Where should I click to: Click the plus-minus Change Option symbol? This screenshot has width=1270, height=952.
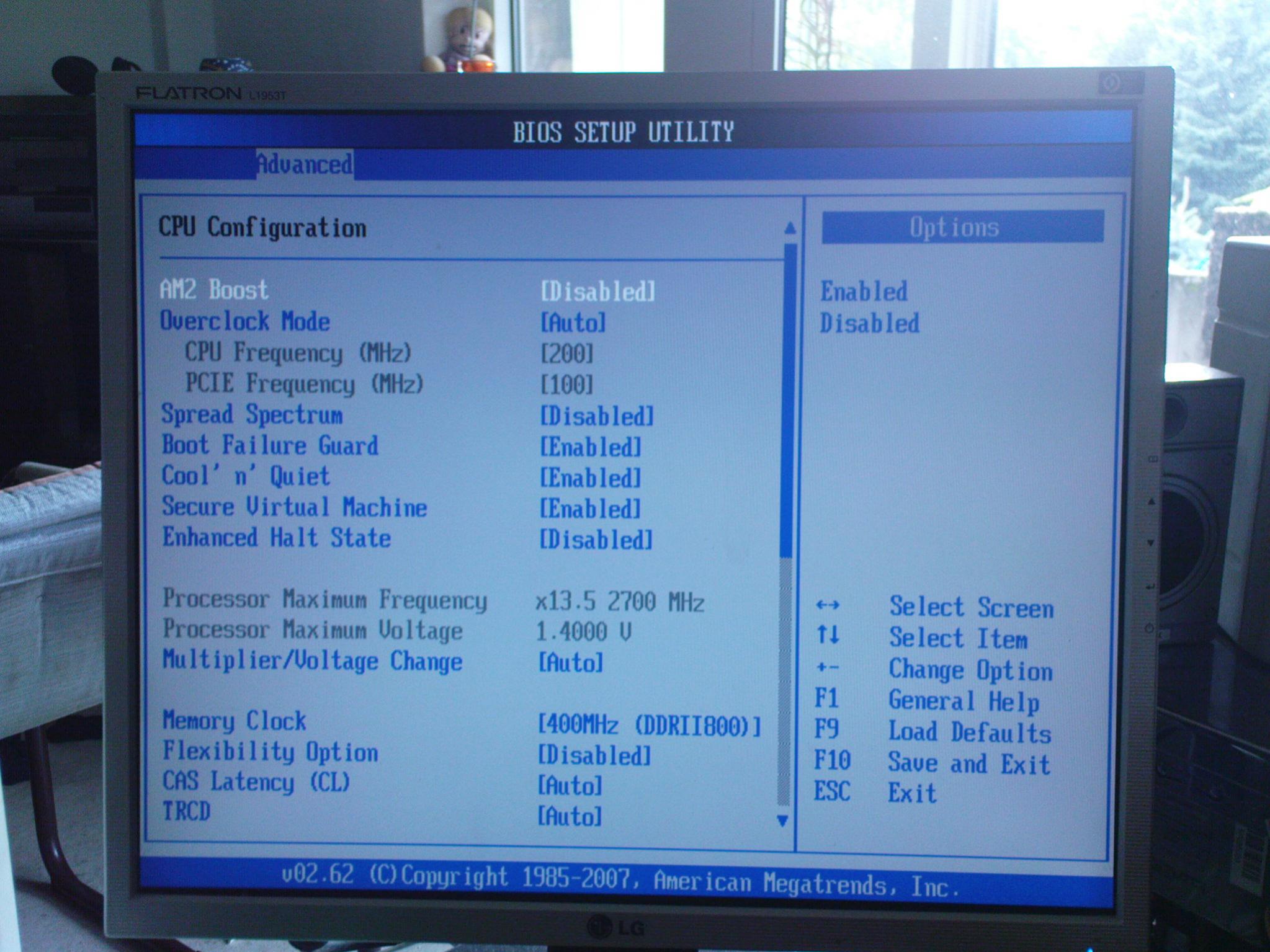828,668
